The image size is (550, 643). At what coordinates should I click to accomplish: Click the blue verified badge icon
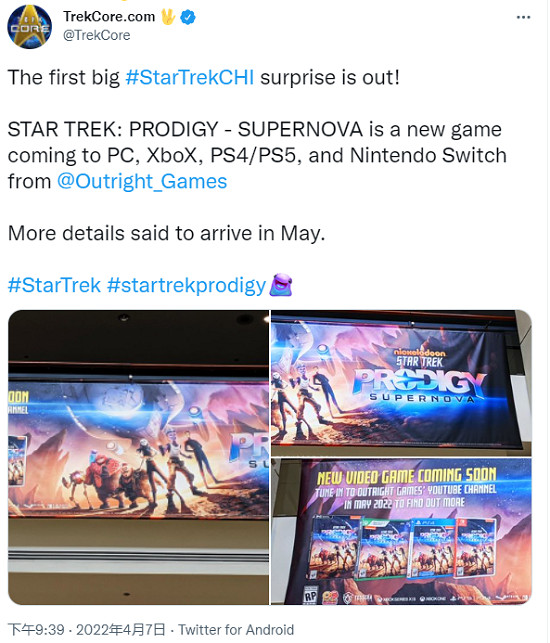coord(188,17)
